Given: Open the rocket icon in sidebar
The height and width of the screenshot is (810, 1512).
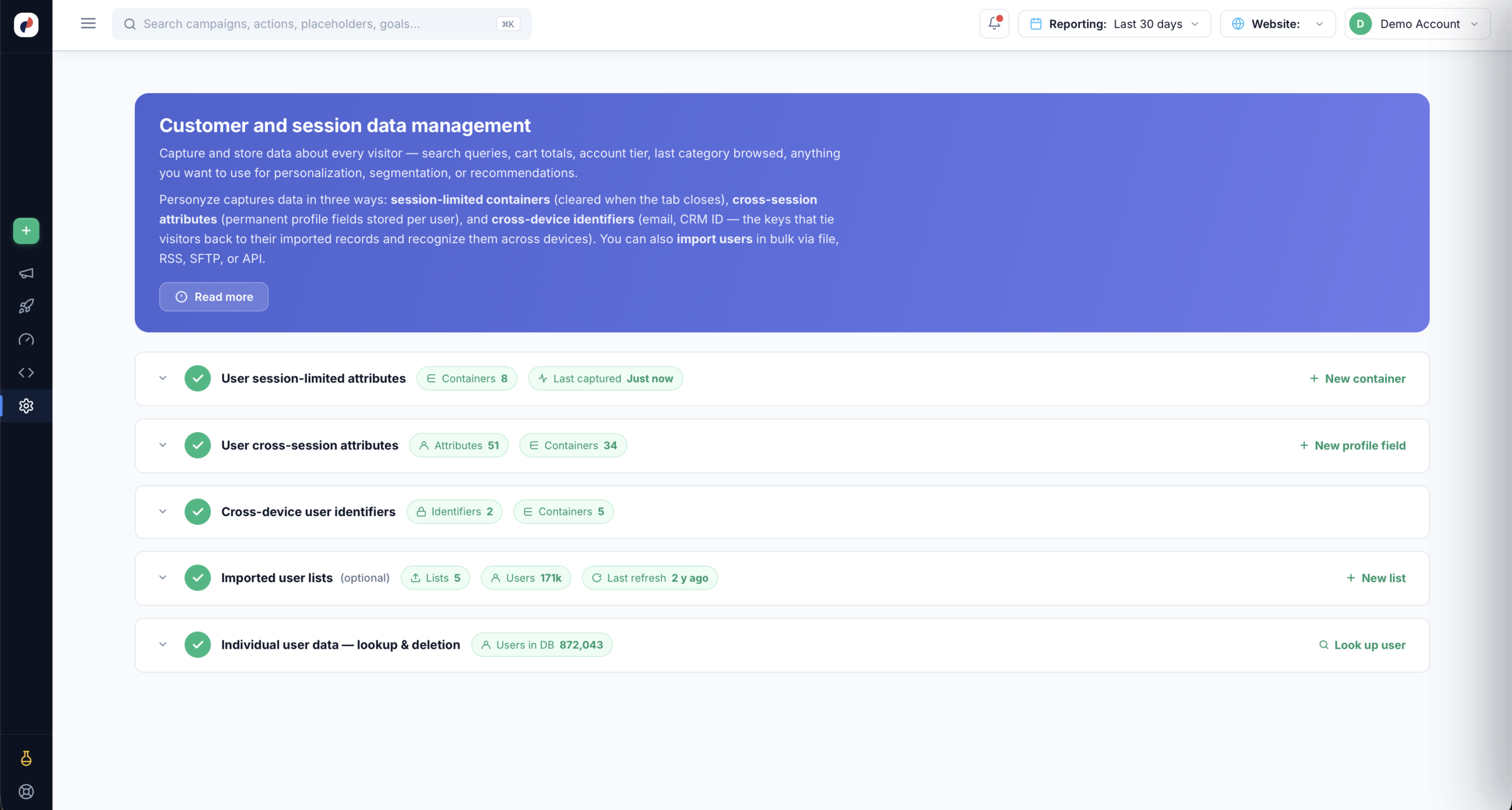Looking at the screenshot, I should coord(26,306).
